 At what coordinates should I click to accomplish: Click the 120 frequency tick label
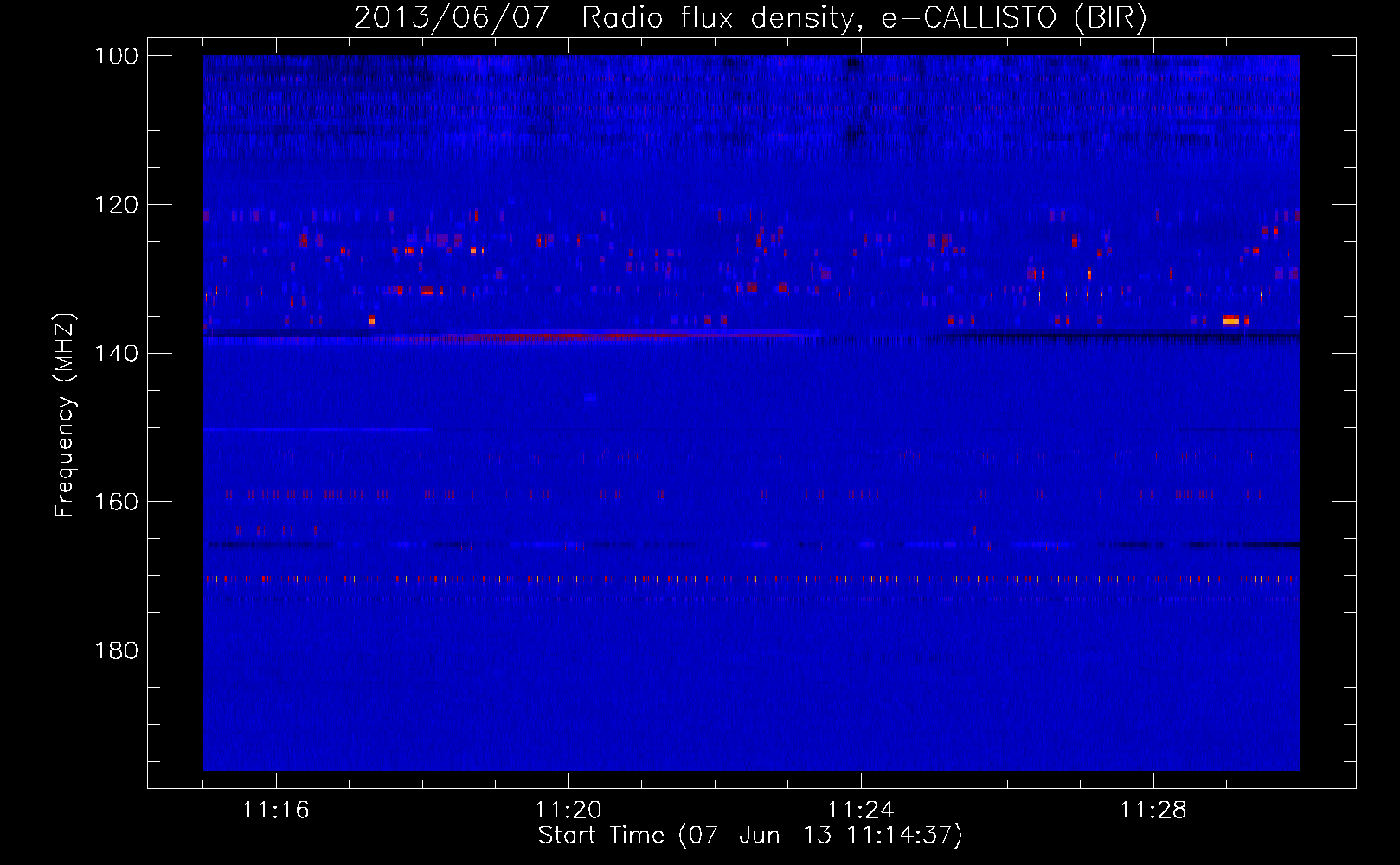[118, 205]
